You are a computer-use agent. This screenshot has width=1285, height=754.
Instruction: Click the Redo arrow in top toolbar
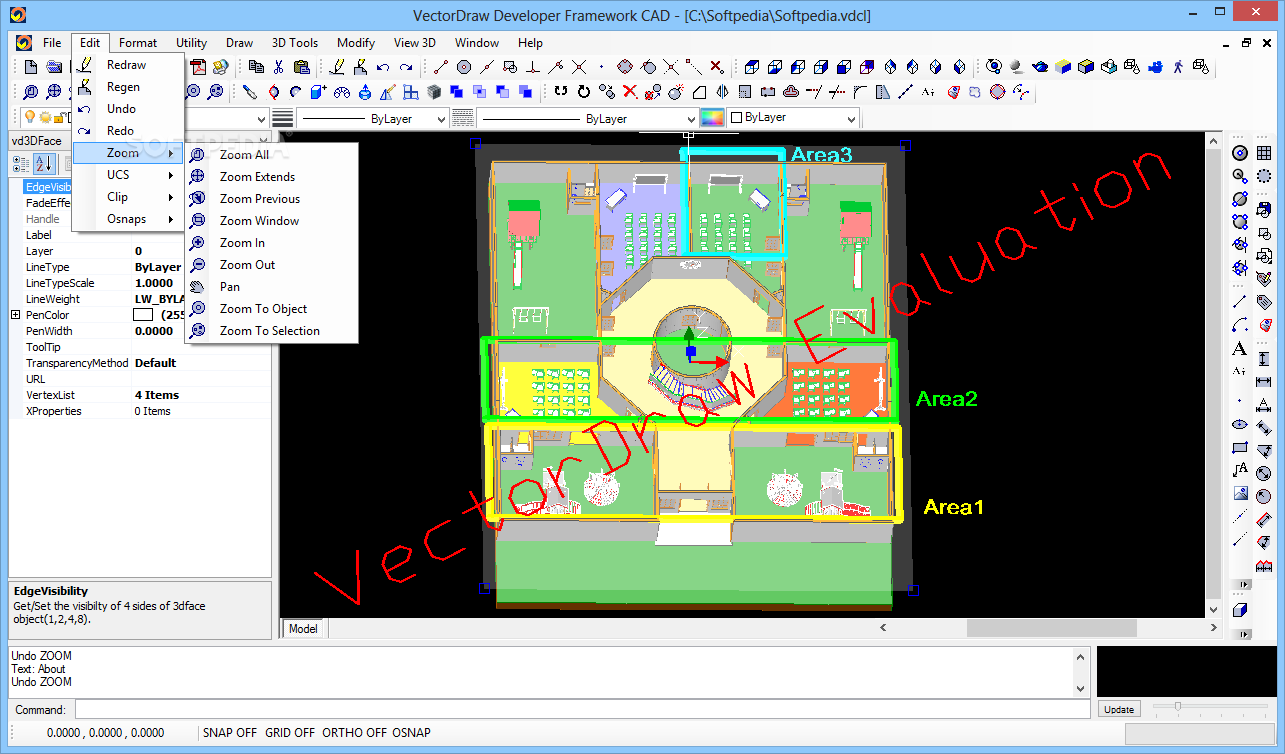tap(406, 67)
